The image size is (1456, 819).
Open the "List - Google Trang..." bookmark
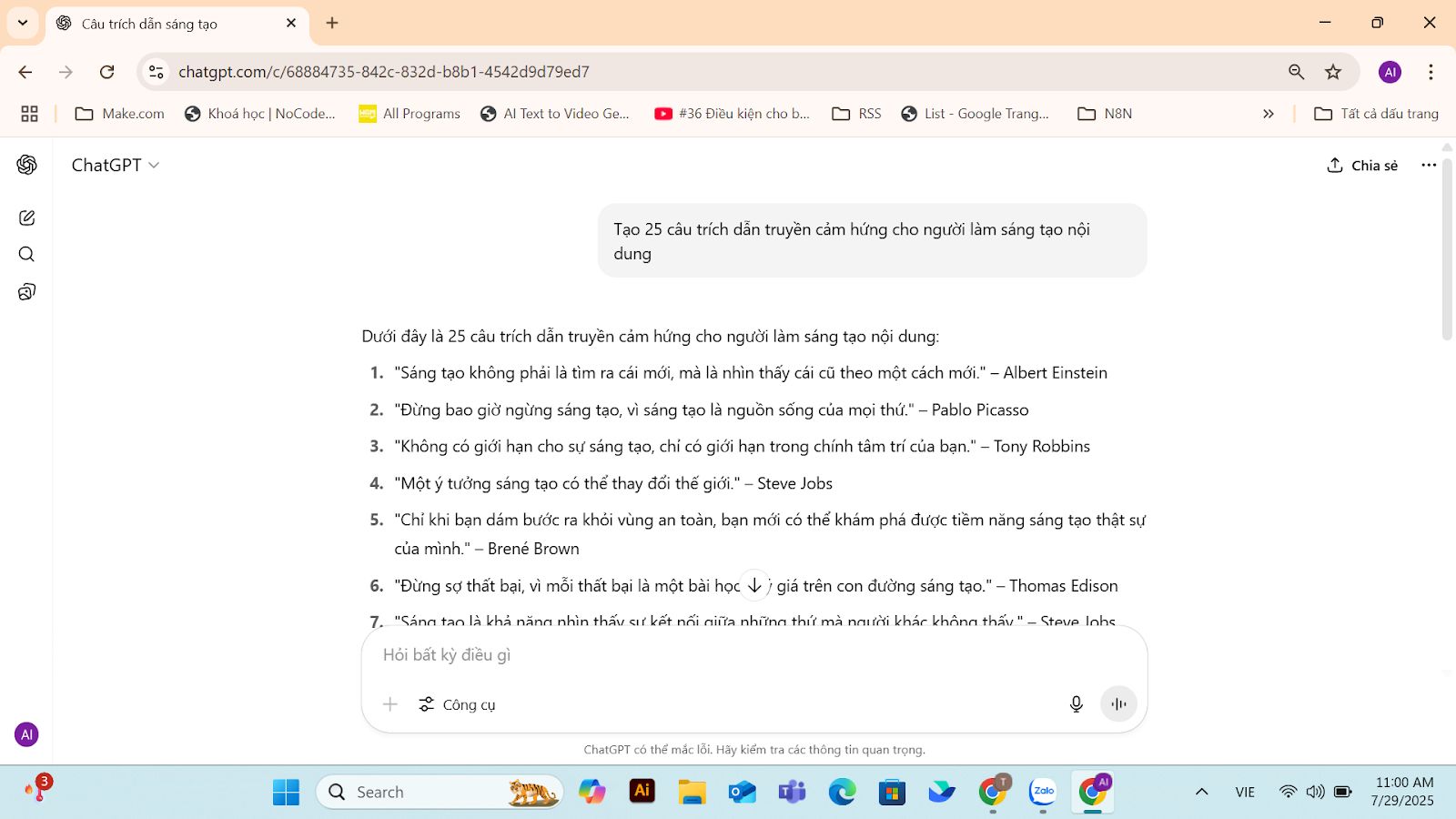976,114
